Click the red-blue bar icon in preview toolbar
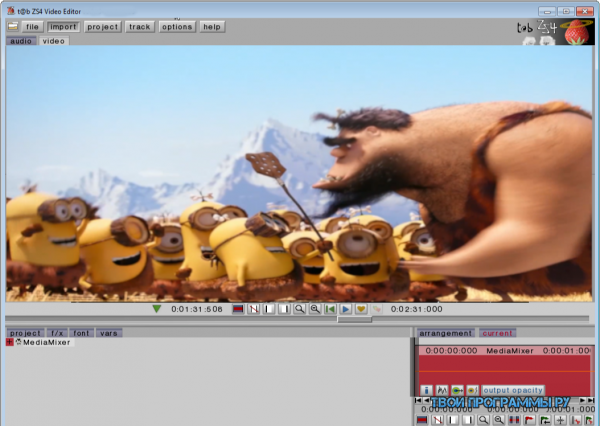Viewport: 600px width, 426px height. tap(238, 309)
